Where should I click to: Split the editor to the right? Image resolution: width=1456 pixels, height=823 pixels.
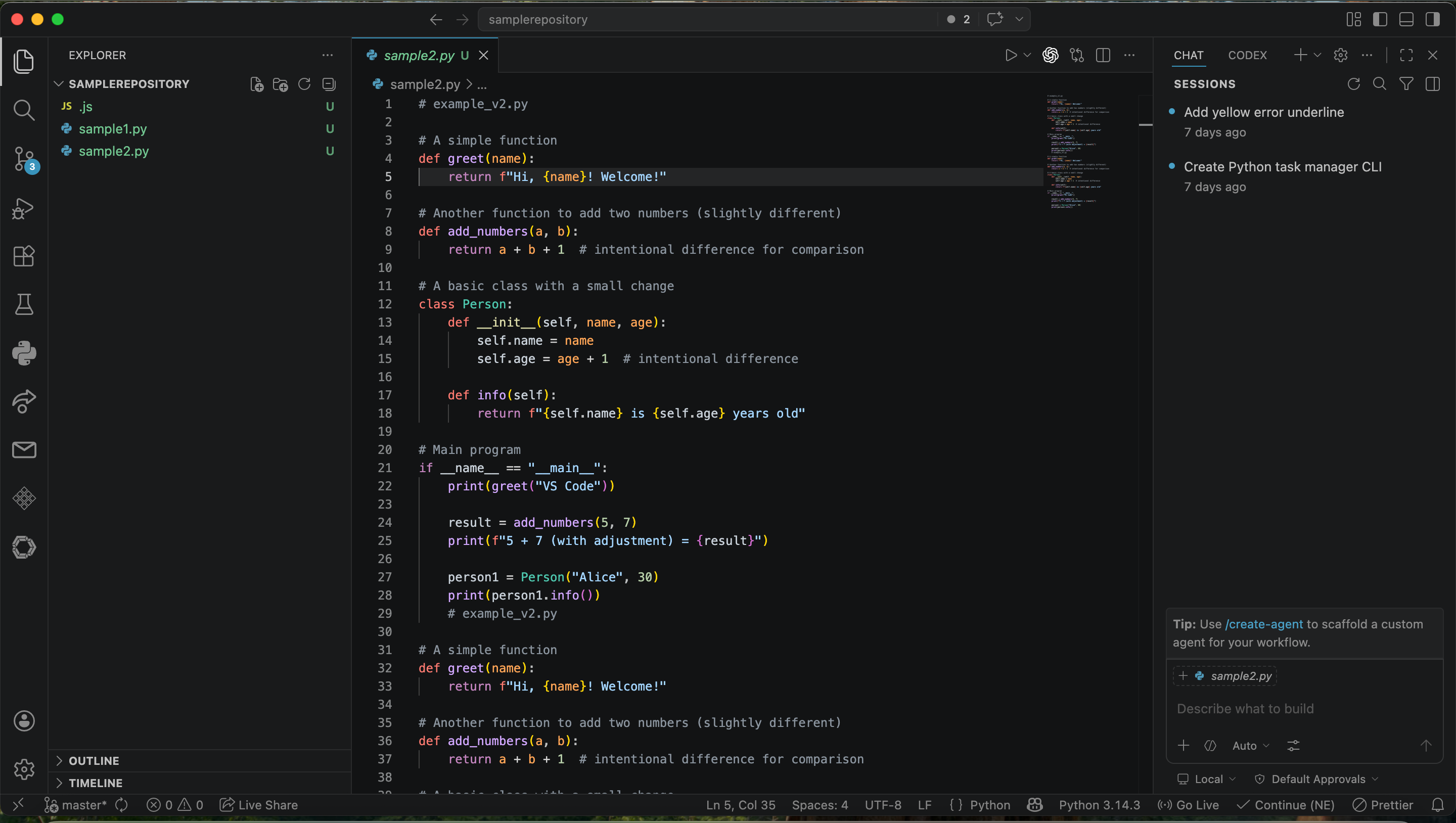click(1103, 55)
